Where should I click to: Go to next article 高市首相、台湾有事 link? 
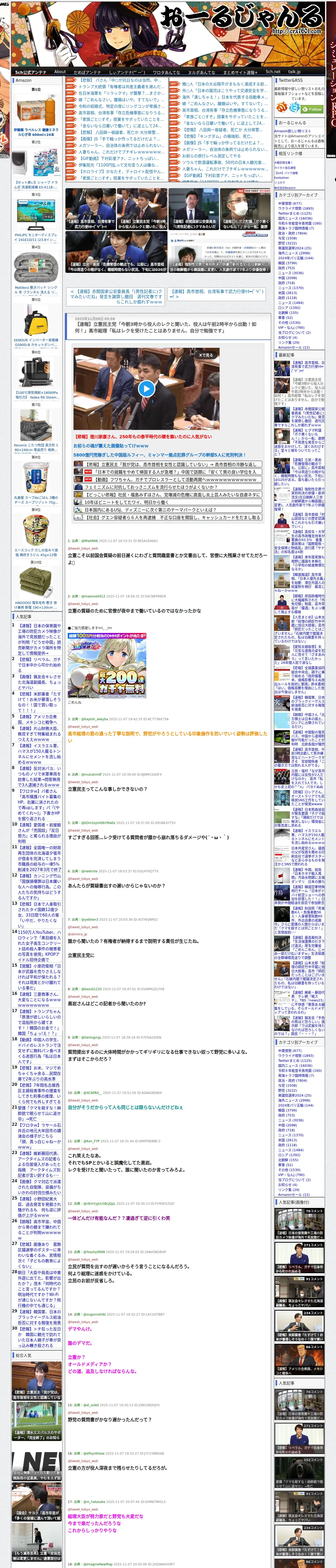click(216, 295)
